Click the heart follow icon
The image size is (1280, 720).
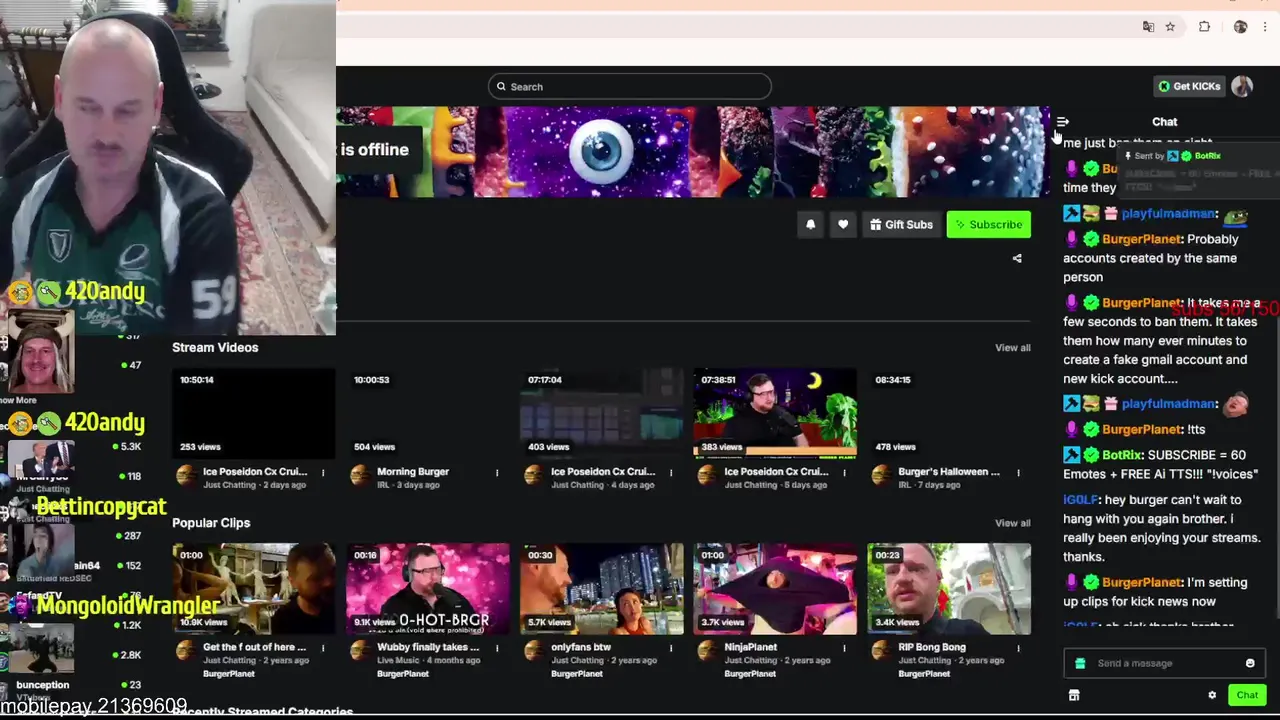(843, 225)
